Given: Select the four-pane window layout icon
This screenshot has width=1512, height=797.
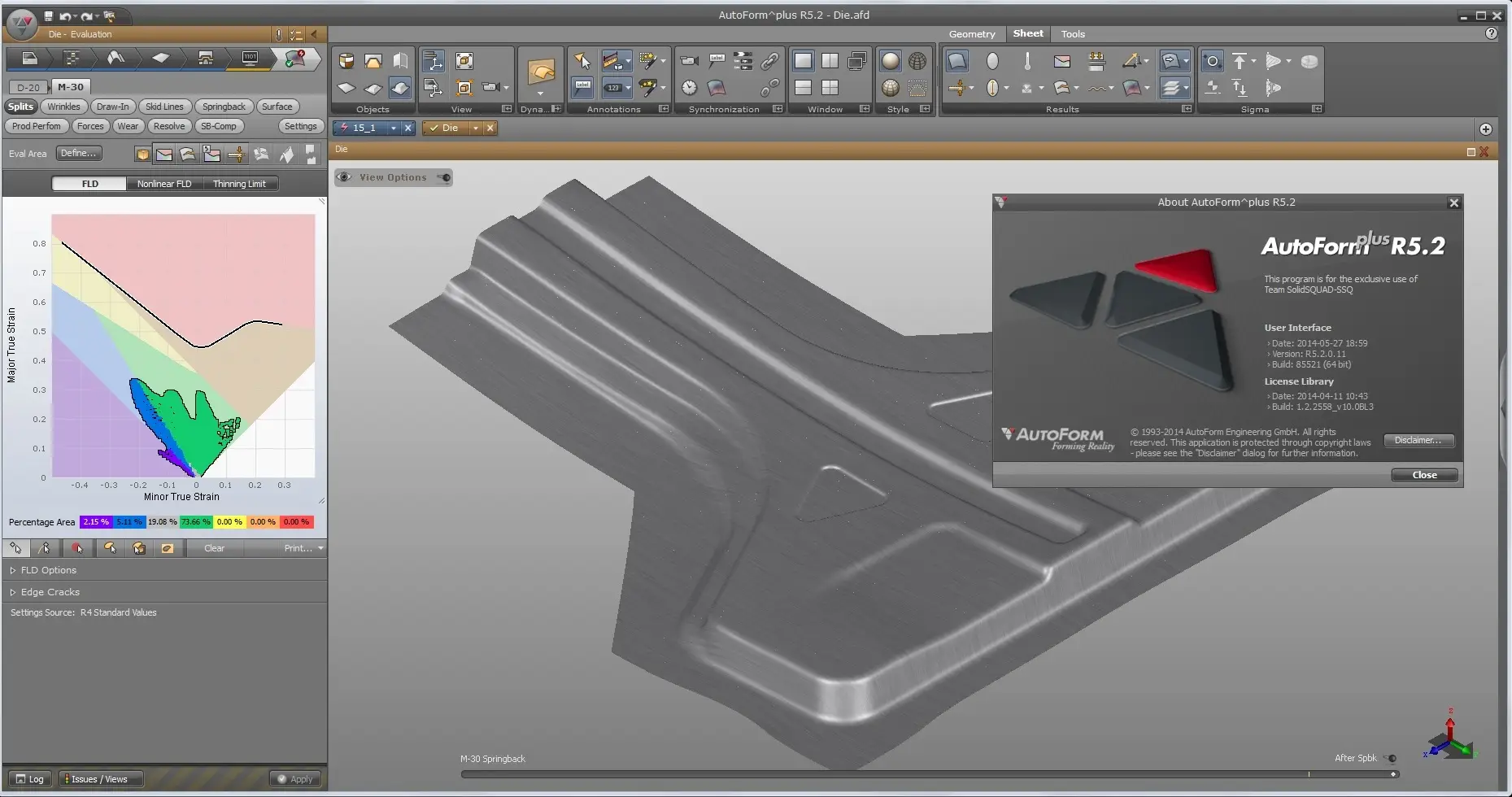Looking at the screenshot, I should point(830,87).
